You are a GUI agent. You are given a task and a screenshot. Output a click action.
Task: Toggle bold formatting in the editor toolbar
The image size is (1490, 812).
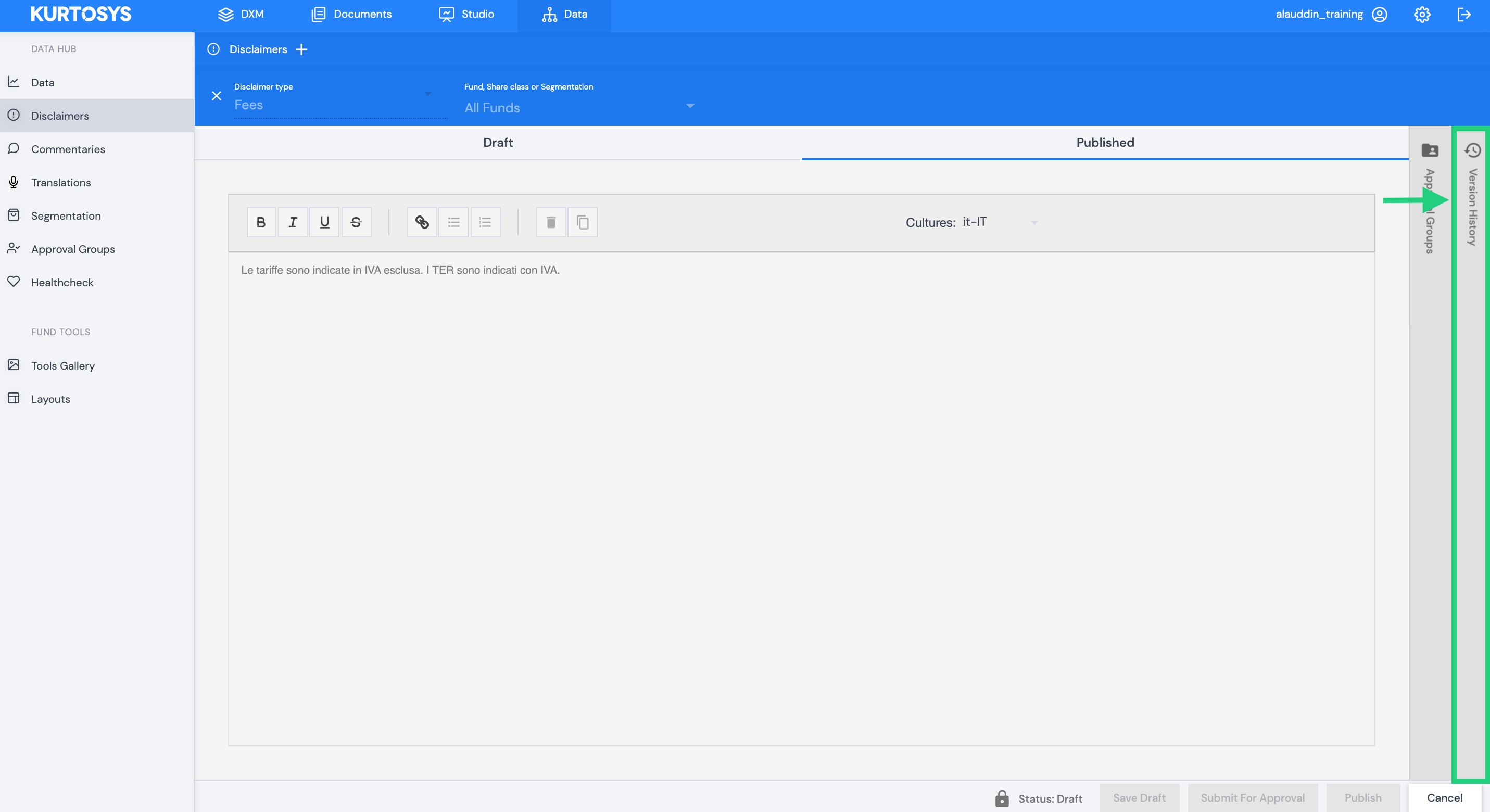pyautogui.click(x=261, y=222)
